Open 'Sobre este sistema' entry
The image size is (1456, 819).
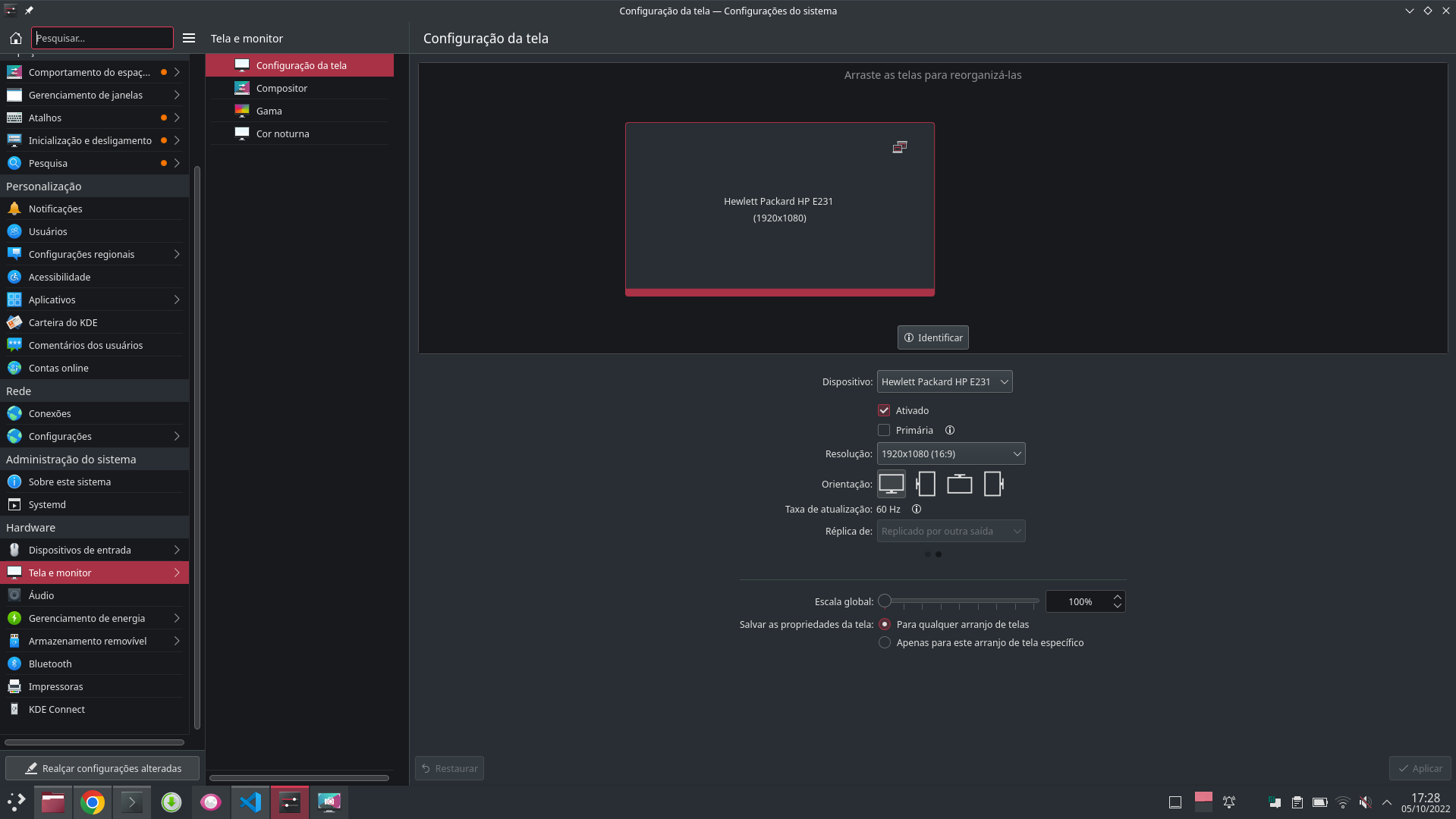click(94, 482)
